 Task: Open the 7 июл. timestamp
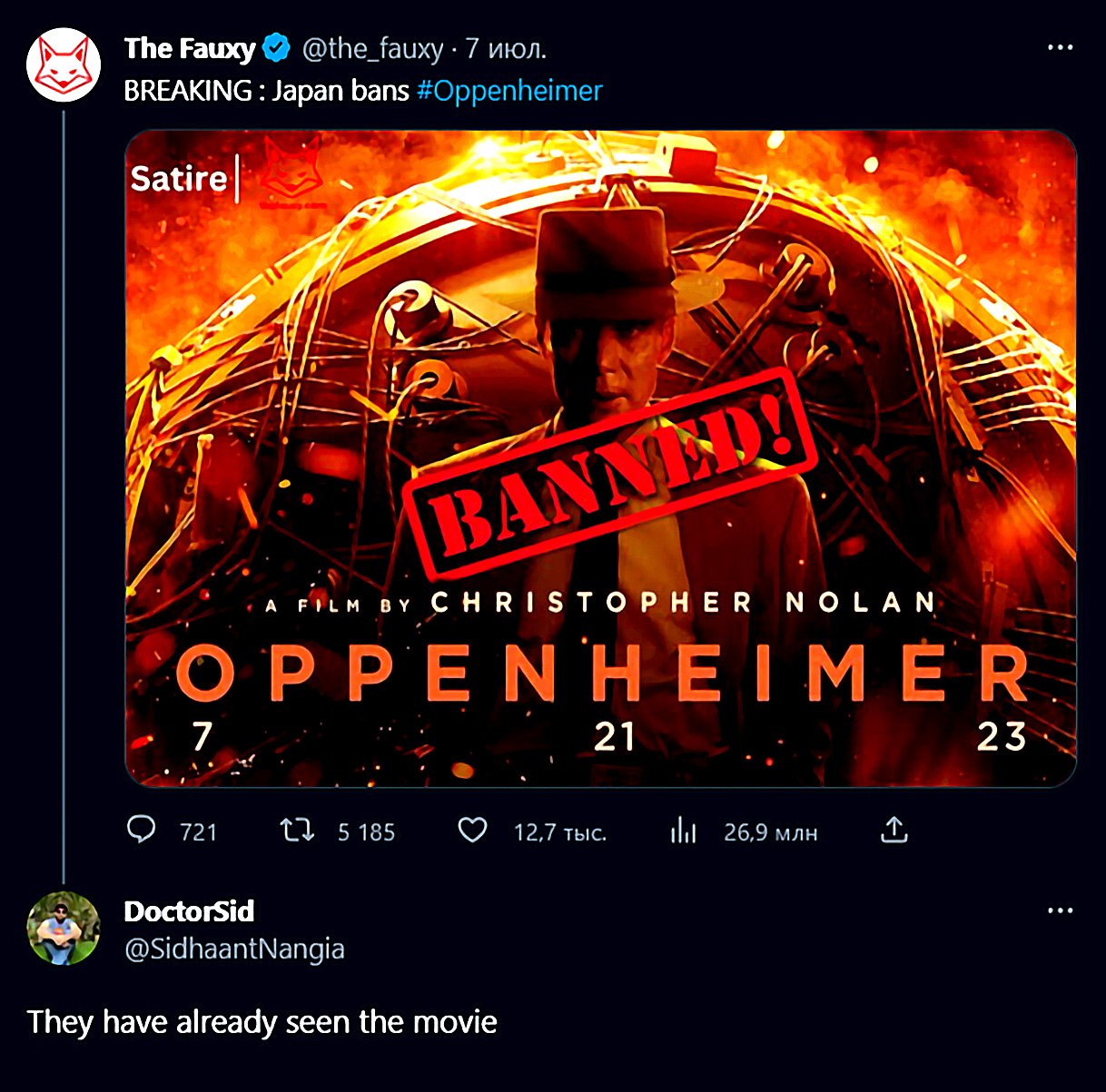506,49
